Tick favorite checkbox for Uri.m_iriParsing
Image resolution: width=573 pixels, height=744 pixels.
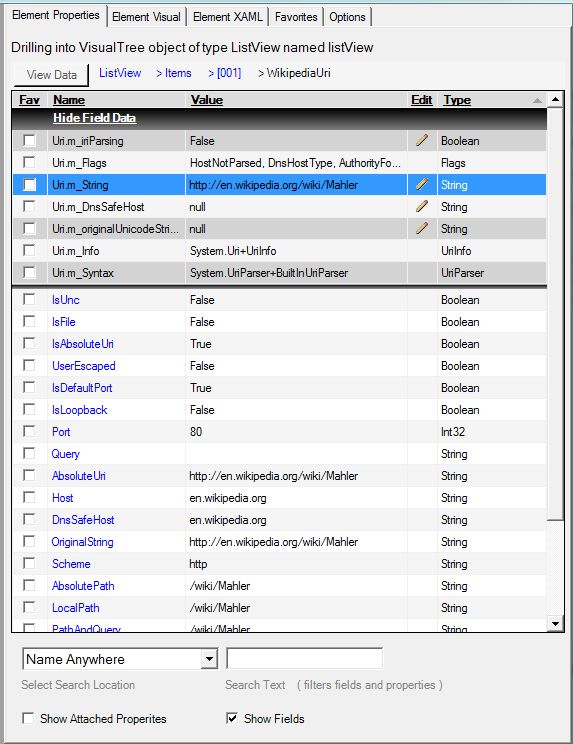click(29, 140)
